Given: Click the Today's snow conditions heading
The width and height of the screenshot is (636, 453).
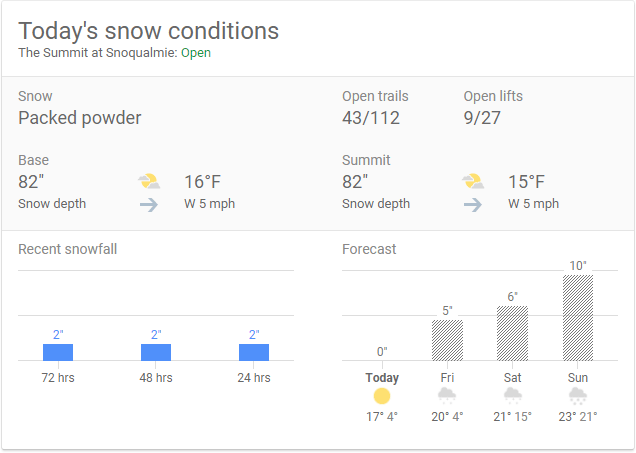Looking at the screenshot, I should click(x=148, y=30).
